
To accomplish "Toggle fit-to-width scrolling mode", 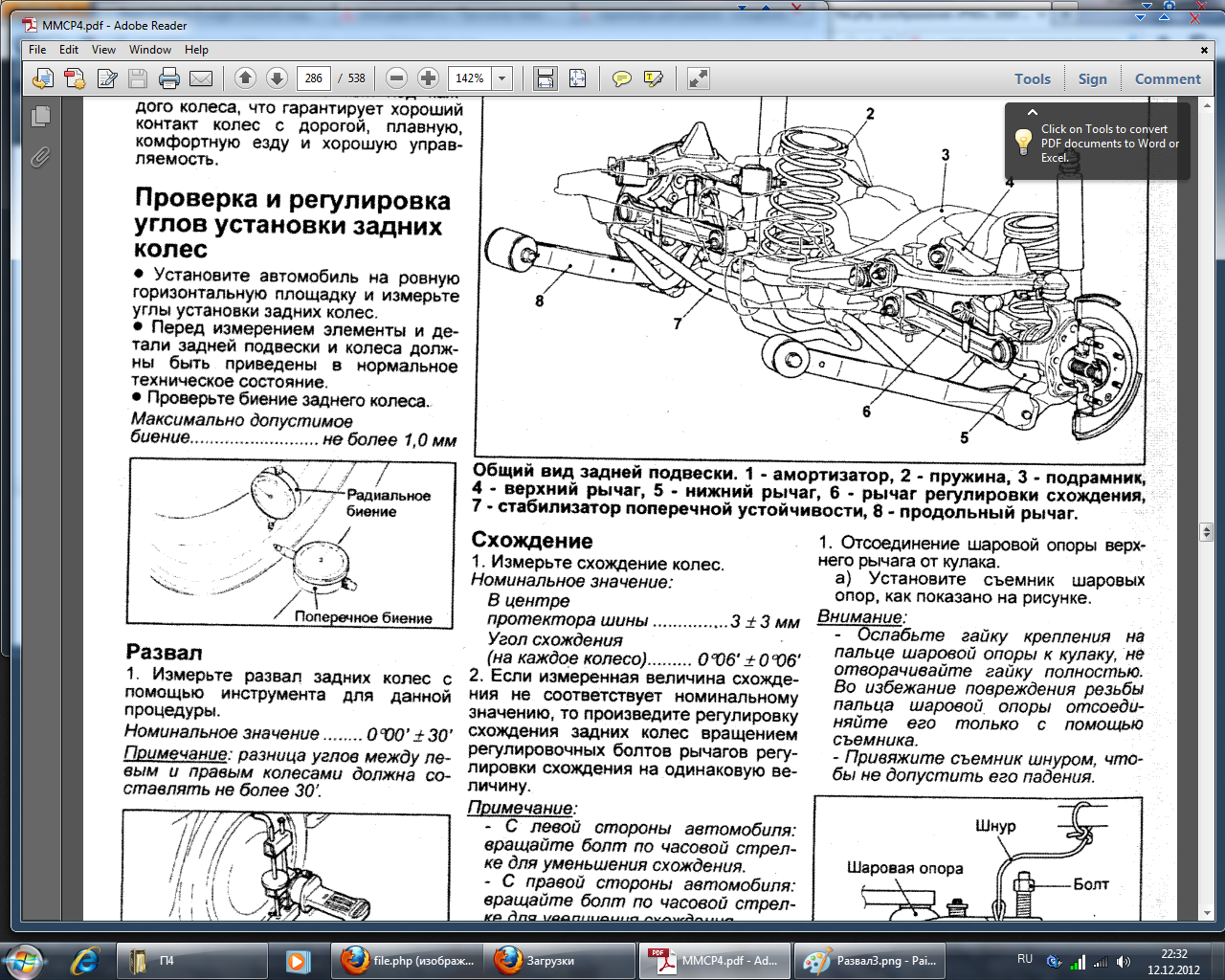I will [545, 78].
